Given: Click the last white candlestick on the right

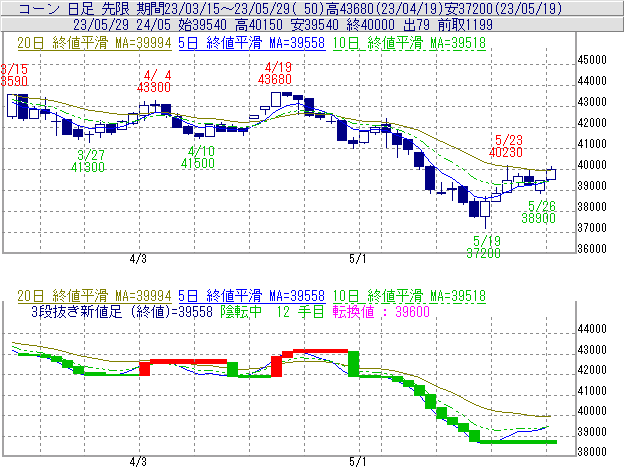Looking at the screenshot, I should click(x=552, y=174).
